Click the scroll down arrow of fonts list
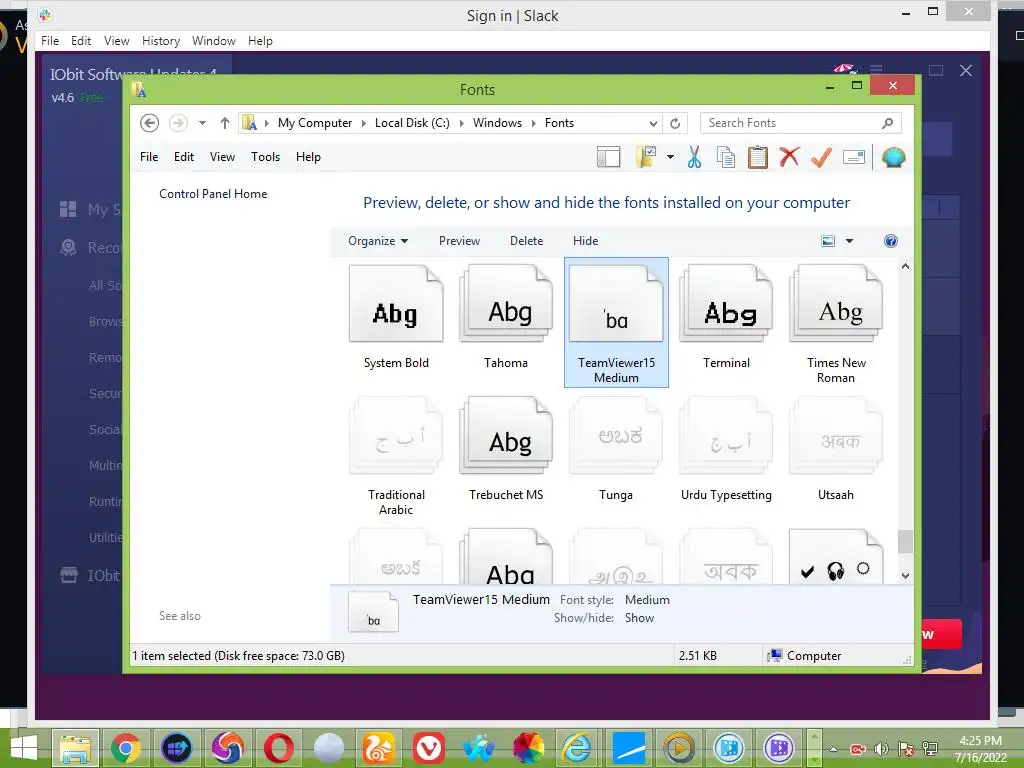The image size is (1024, 768). (x=905, y=575)
